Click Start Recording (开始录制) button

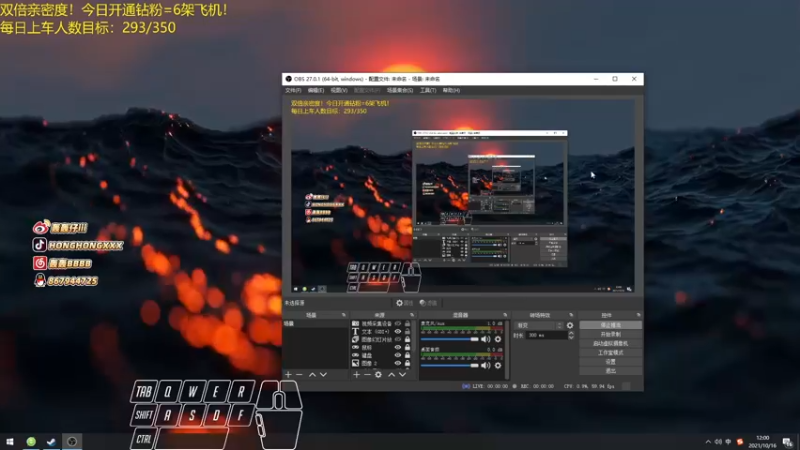(x=610, y=334)
